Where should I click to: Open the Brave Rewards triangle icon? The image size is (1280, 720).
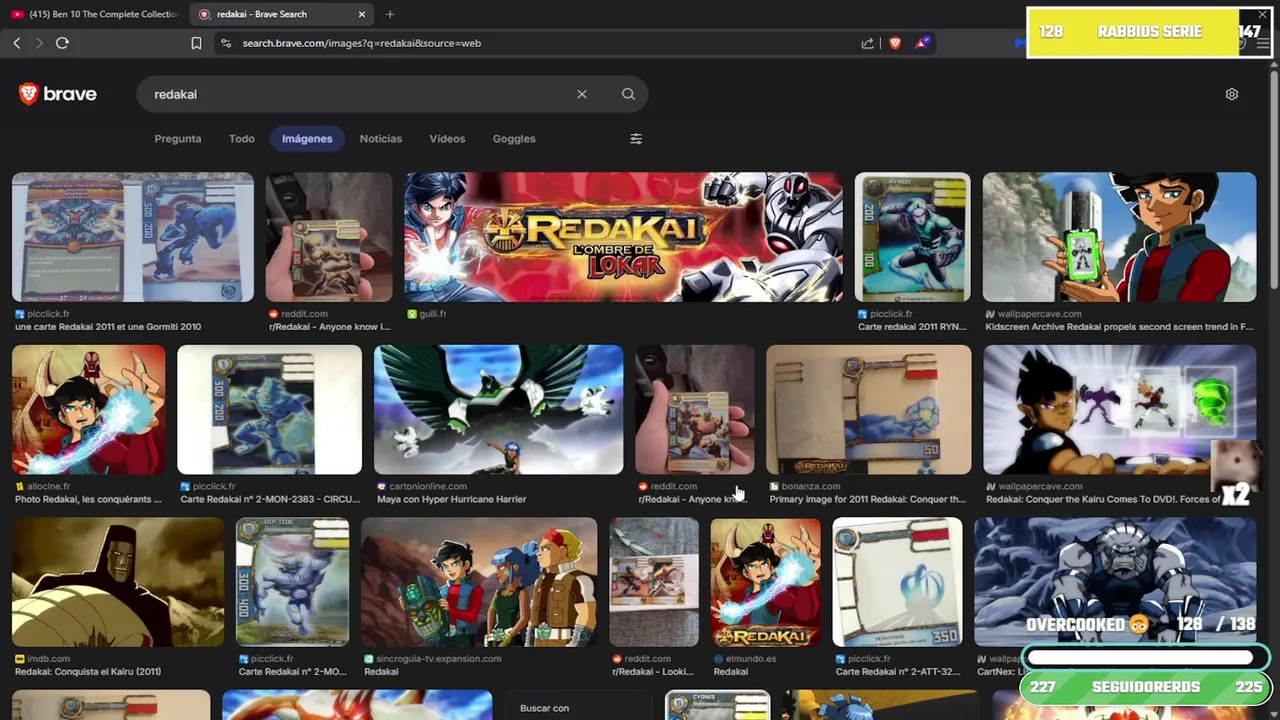pyautogui.click(x=923, y=43)
